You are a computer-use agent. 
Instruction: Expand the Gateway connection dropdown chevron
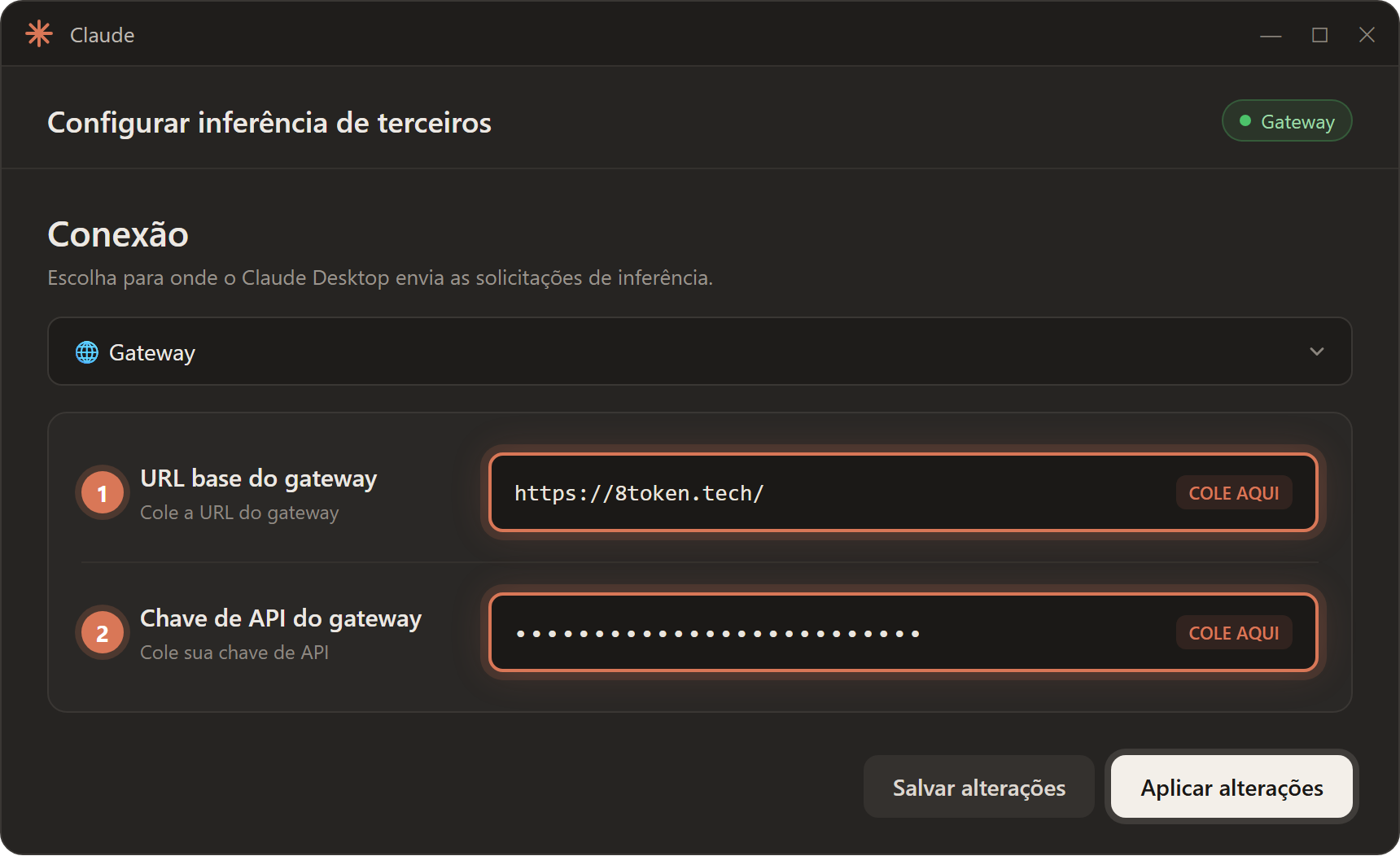1316,352
